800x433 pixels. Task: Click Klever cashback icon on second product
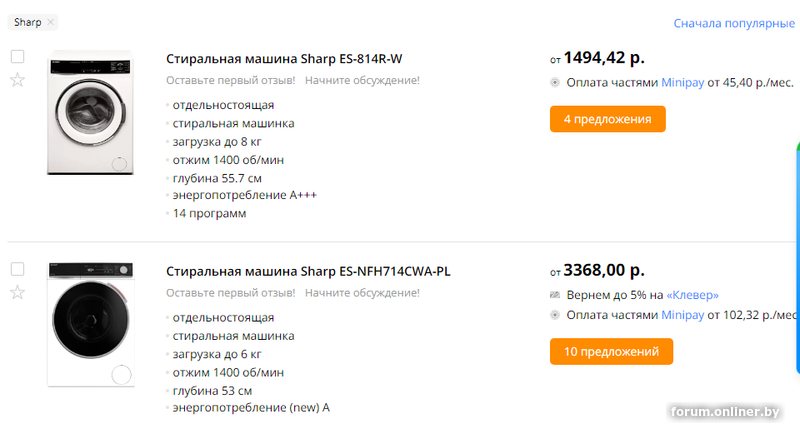click(555, 295)
